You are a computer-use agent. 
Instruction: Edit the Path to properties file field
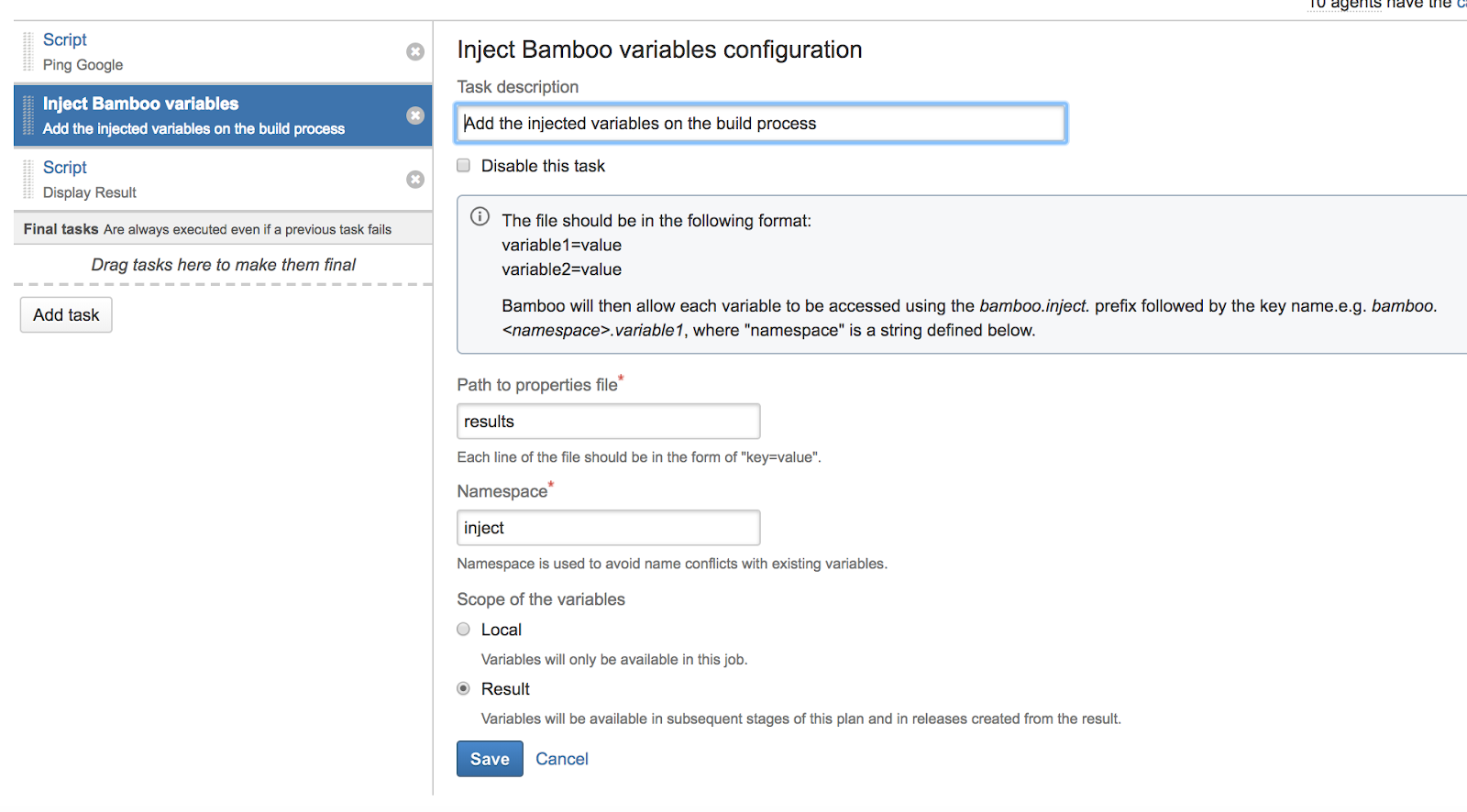tap(609, 422)
